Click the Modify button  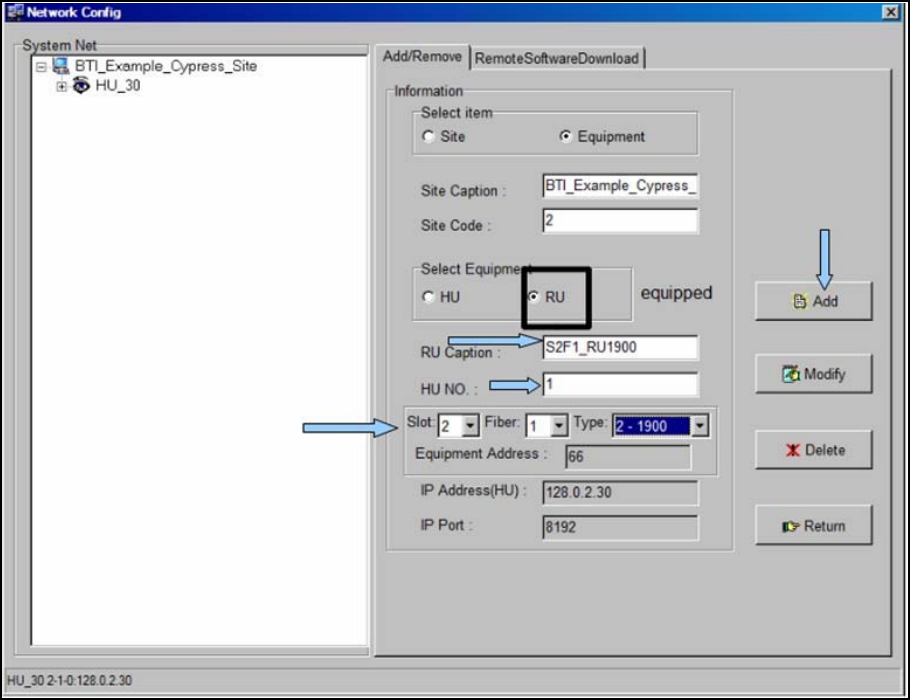coord(814,374)
